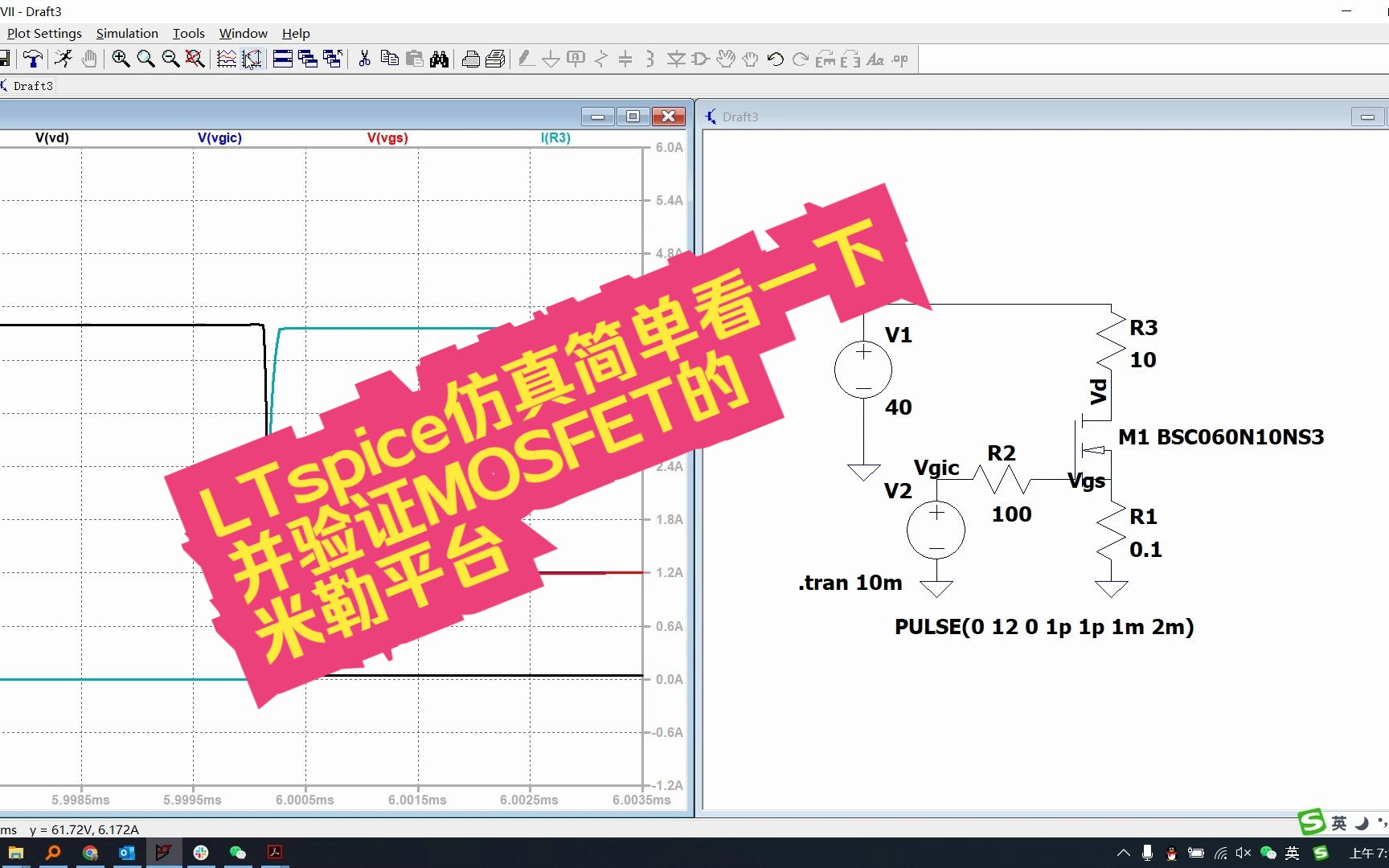1389x868 pixels.
Task: Select the SPICE directive .op tool
Action: click(x=900, y=59)
